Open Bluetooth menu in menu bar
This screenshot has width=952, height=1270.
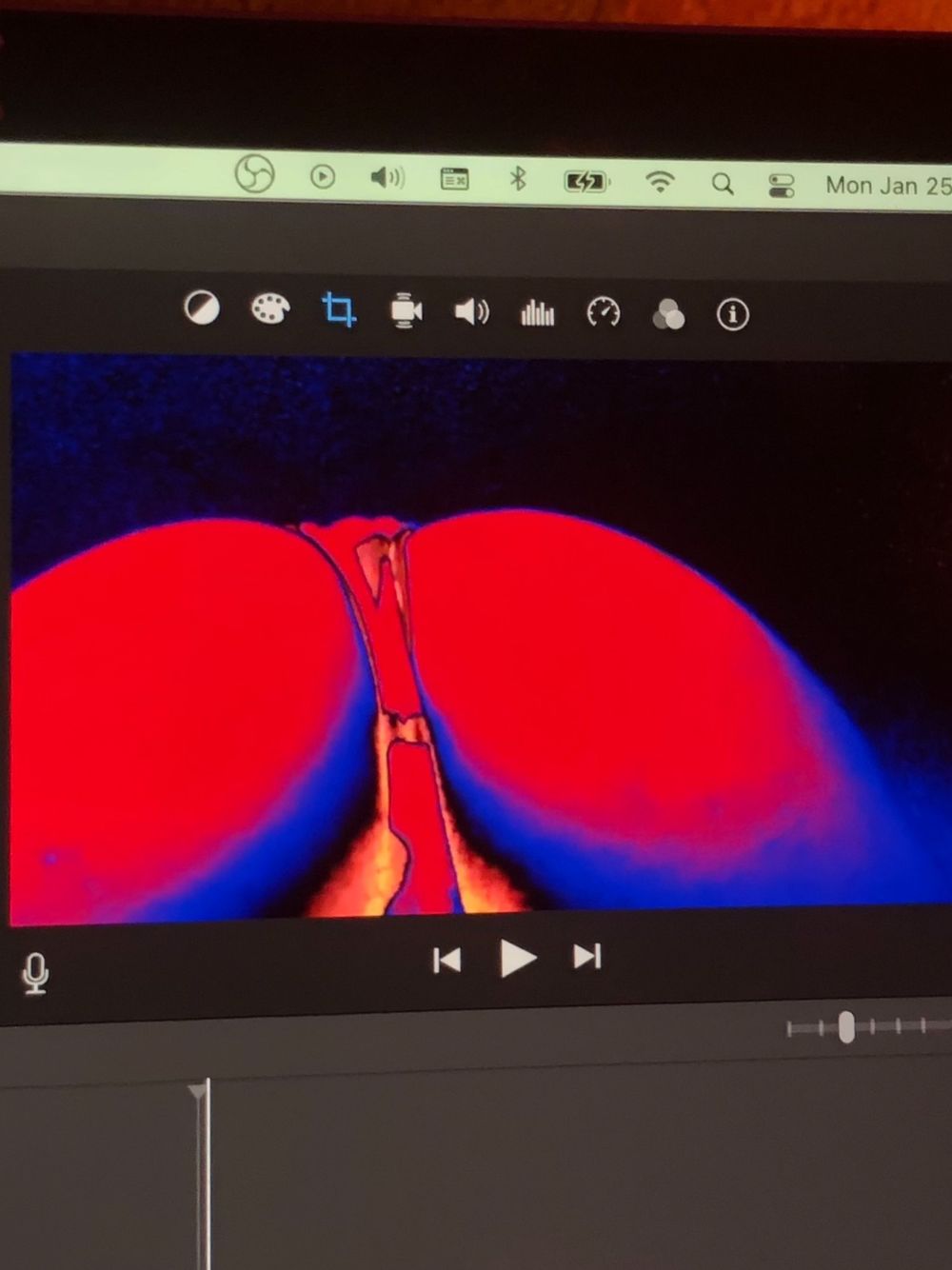518,178
